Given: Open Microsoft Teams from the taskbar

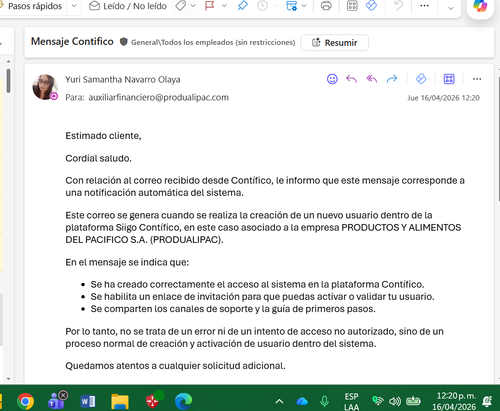Looking at the screenshot, I should (57, 400).
